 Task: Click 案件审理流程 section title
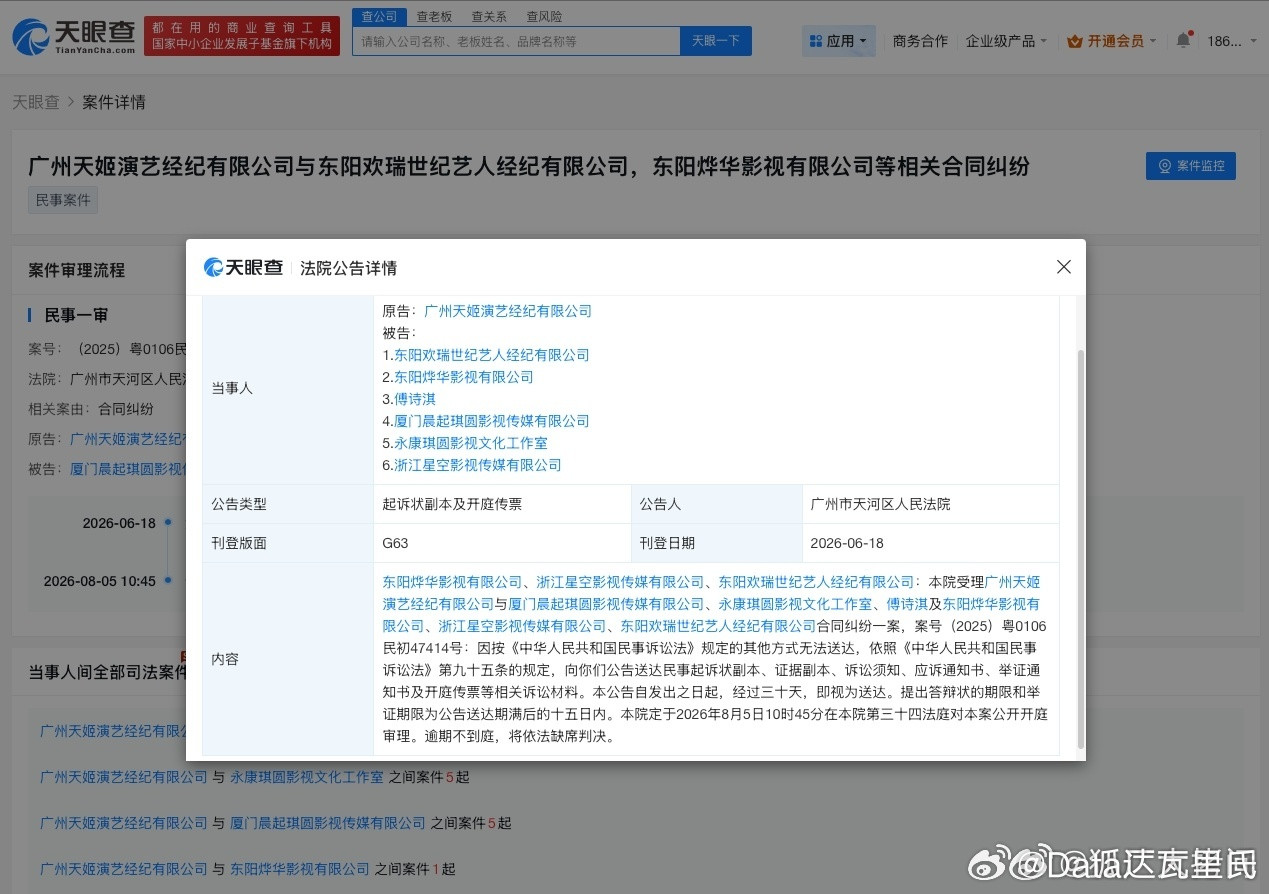(x=77, y=270)
